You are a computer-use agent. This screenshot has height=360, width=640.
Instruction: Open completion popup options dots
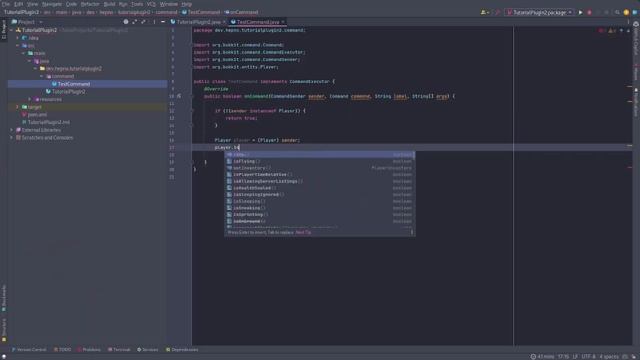[411, 232]
